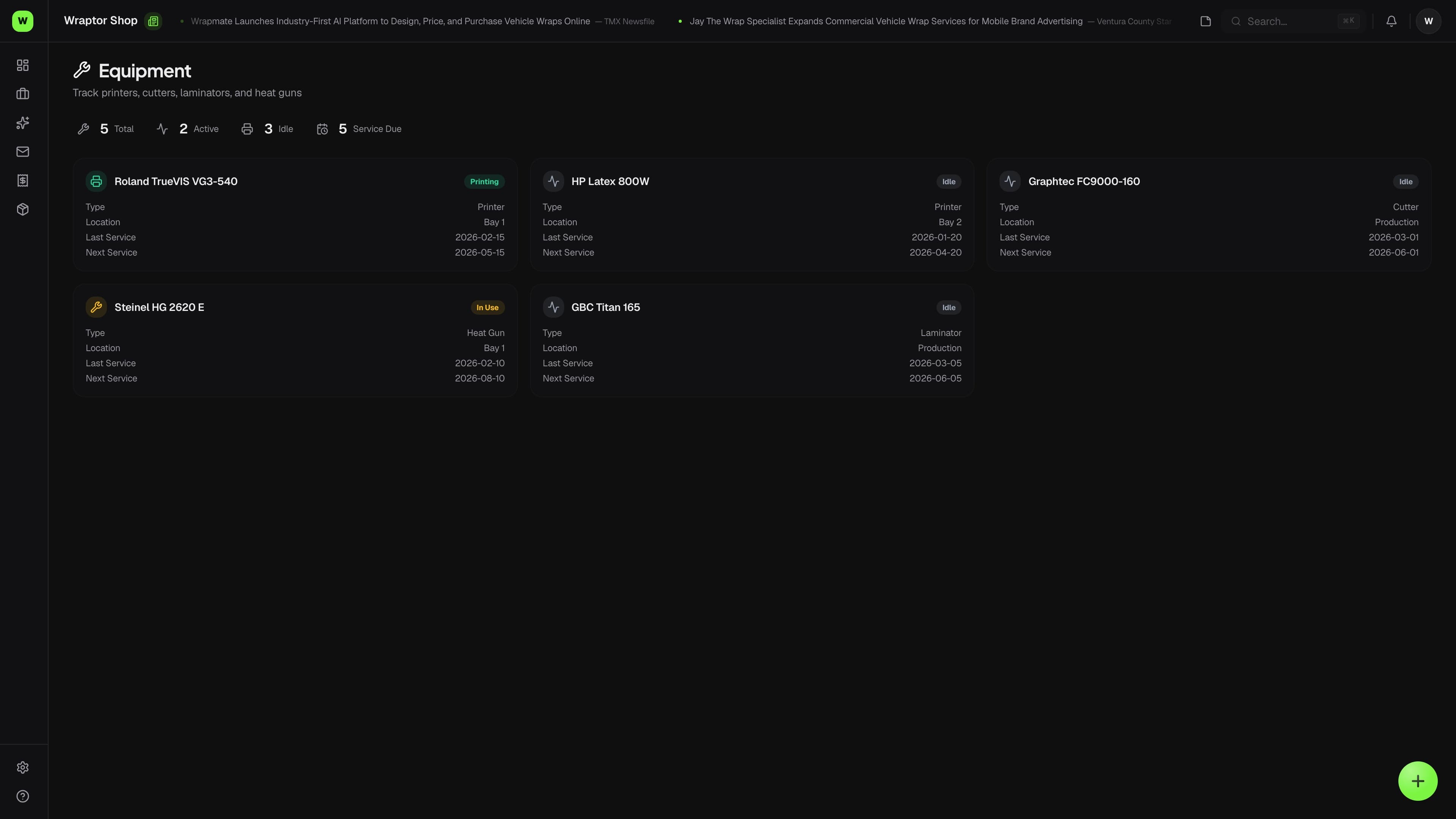Click the pulse icon on the HP Latex 800W card
Image resolution: width=1456 pixels, height=819 pixels.
pyautogui.click(x=553, y=182)
